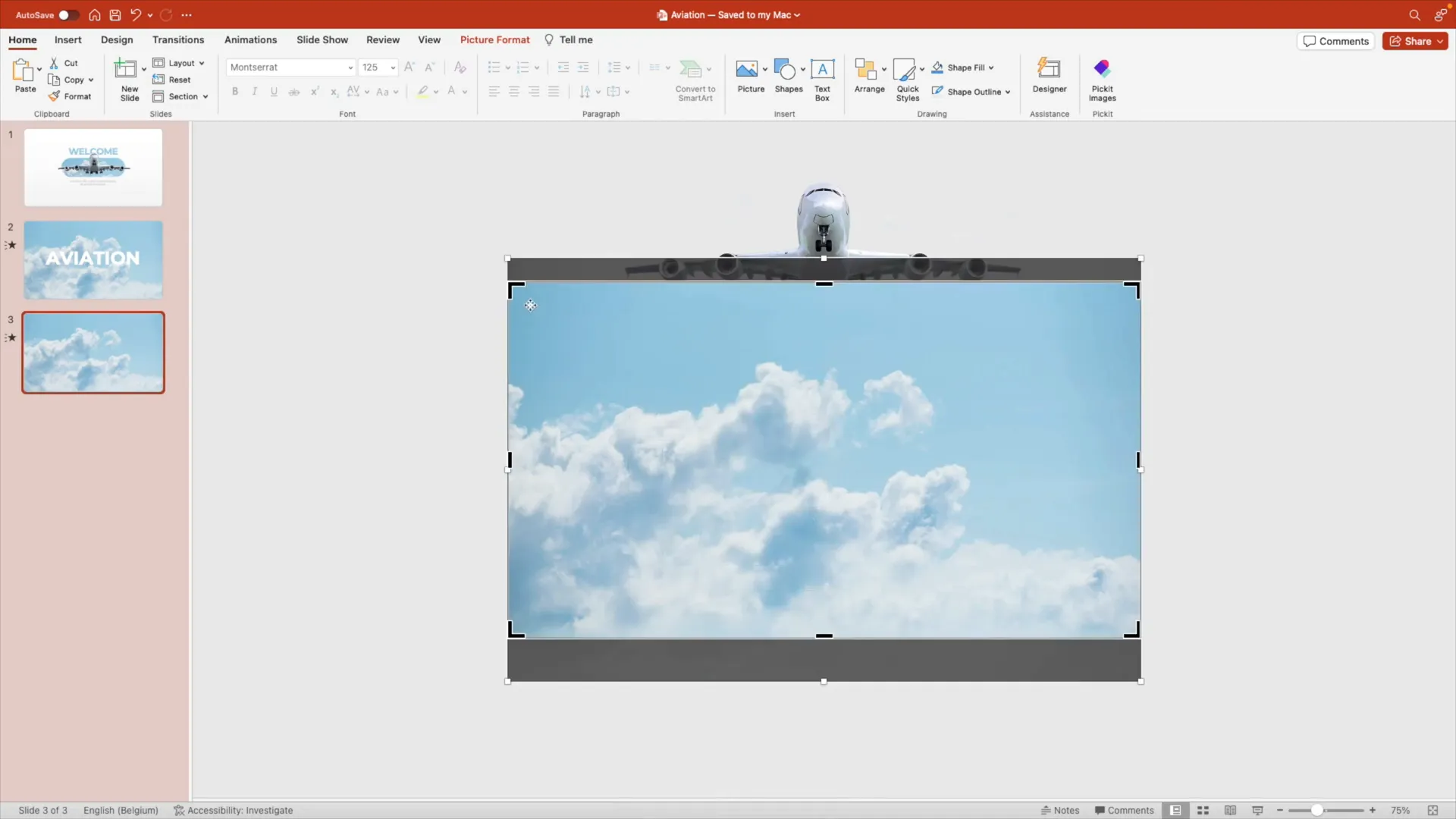The height and width of the screenshot is (819, 1456).
Task: Switch to the Design tab
Action: click(117, 39)
